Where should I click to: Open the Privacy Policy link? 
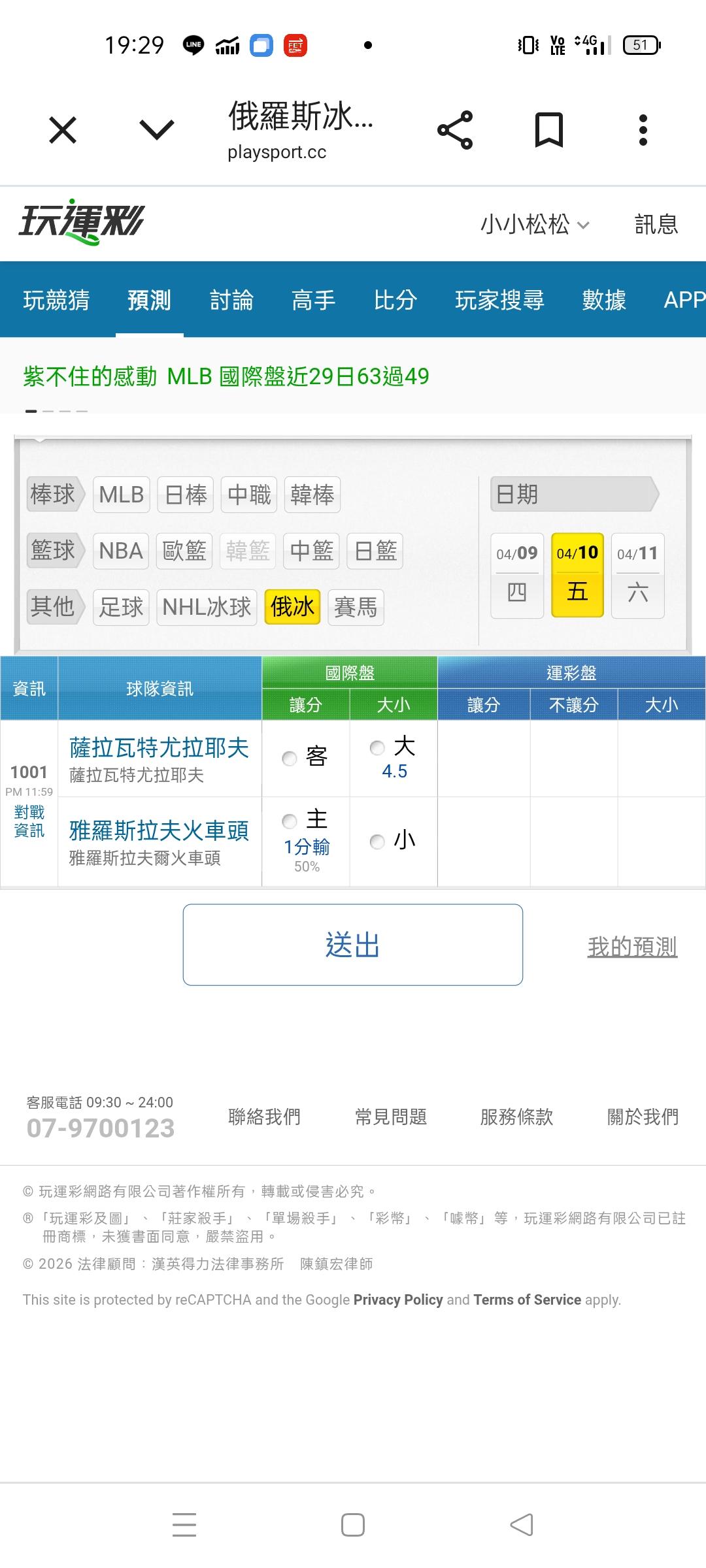click(398, 1299)
